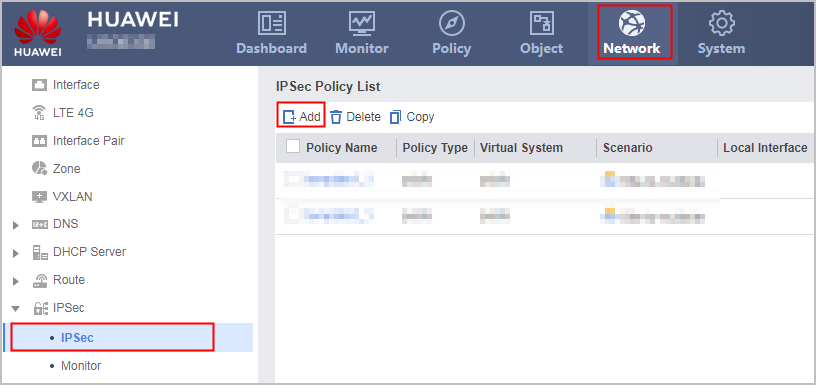Screen dimensions: 816x385
Task: Tick the select-all Policy Name checkbox
Action: pyautogui.click(x=293, y=147)
